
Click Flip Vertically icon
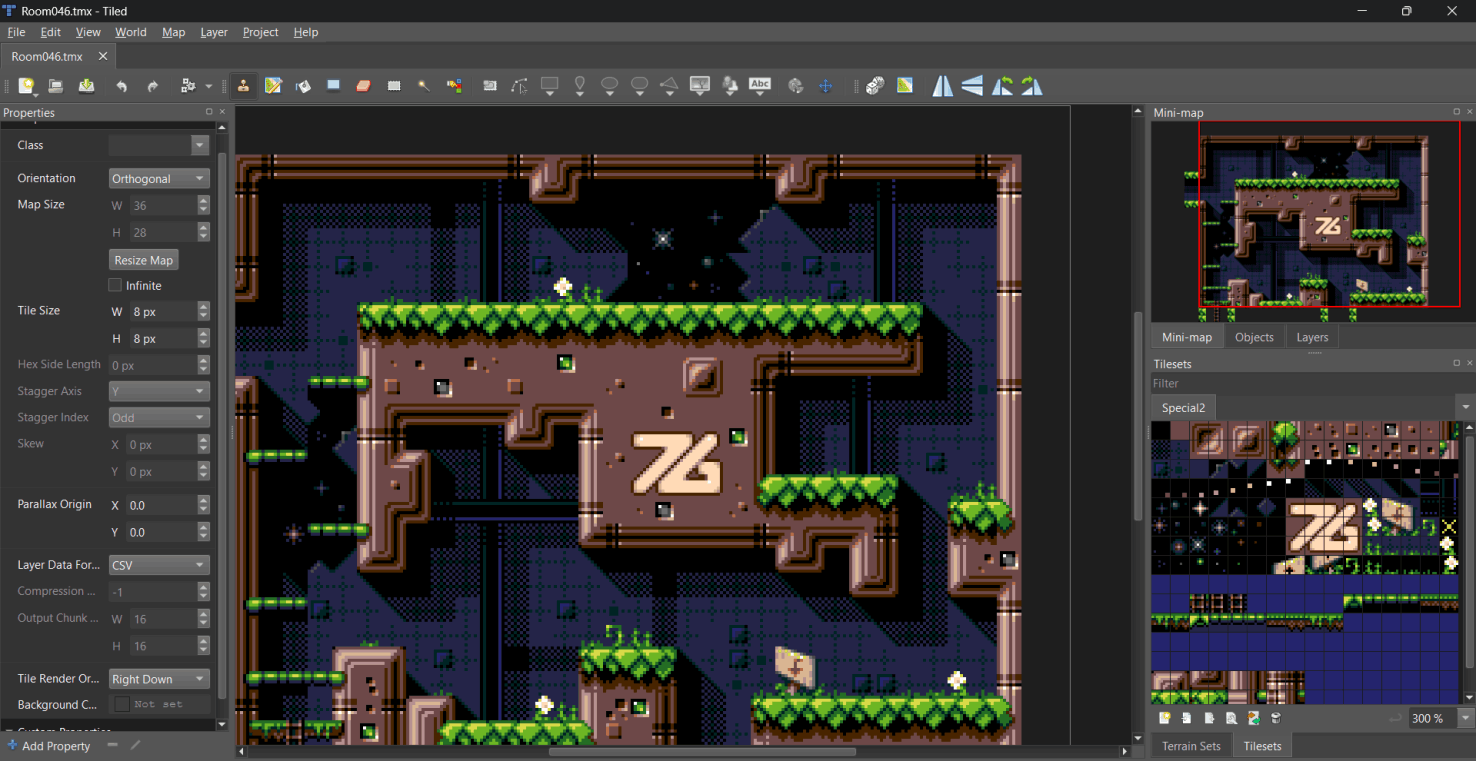[x=972, y=86]
